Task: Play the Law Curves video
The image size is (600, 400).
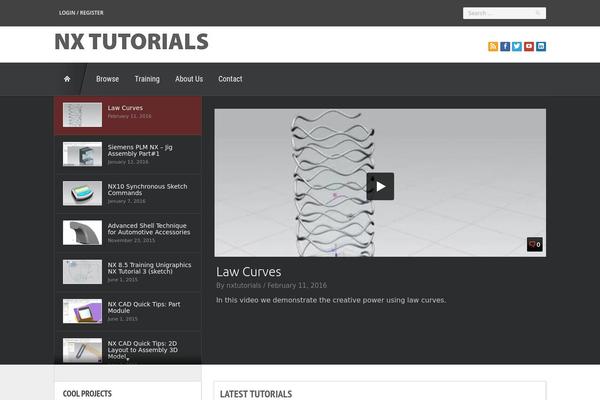Action: (x=380, y=186)
